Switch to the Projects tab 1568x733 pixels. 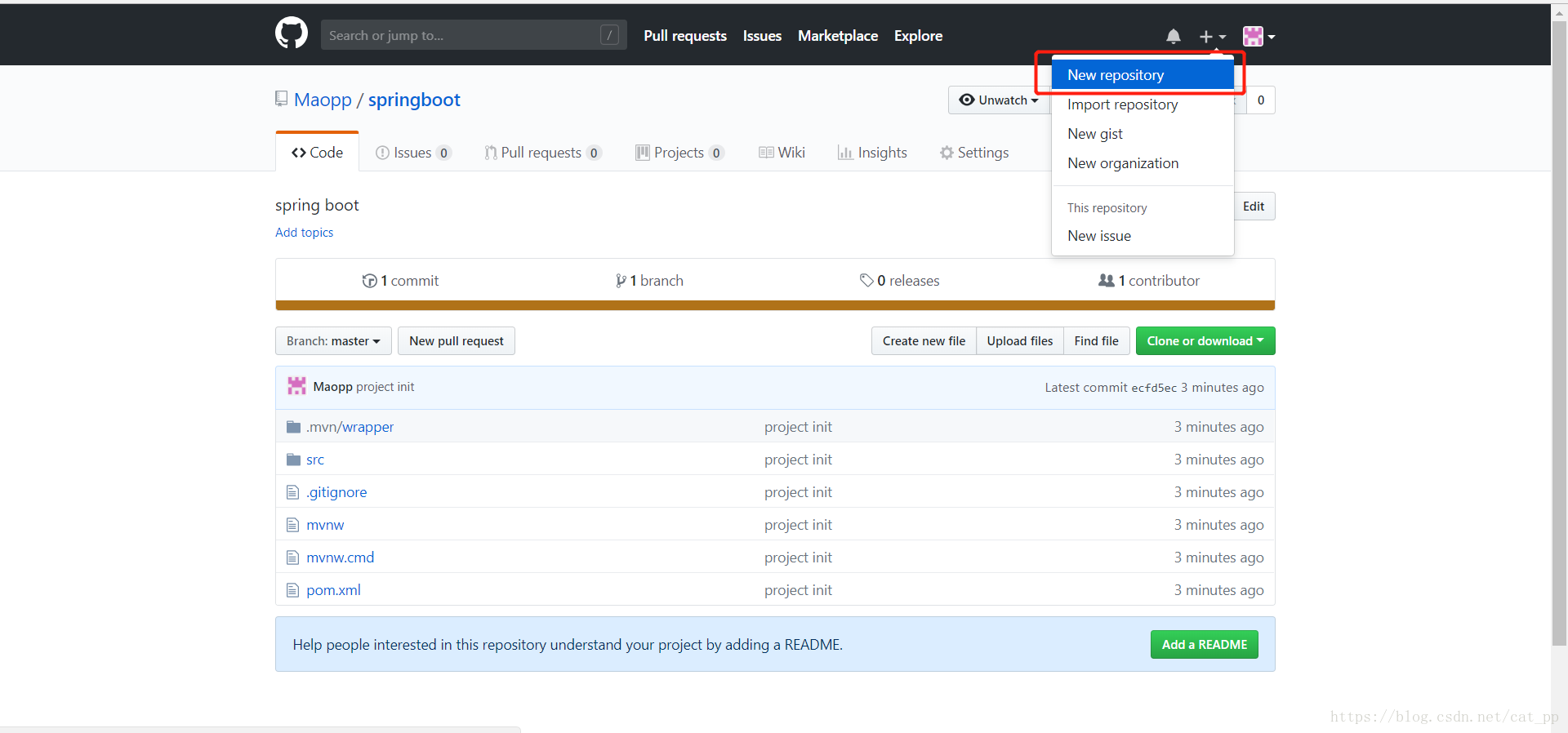point(679,153)
